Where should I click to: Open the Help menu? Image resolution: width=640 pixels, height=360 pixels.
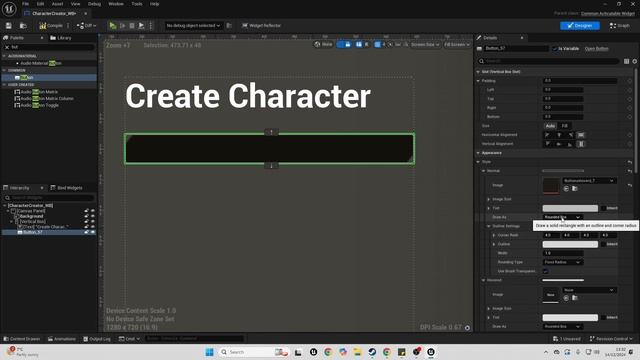point(154,4)
